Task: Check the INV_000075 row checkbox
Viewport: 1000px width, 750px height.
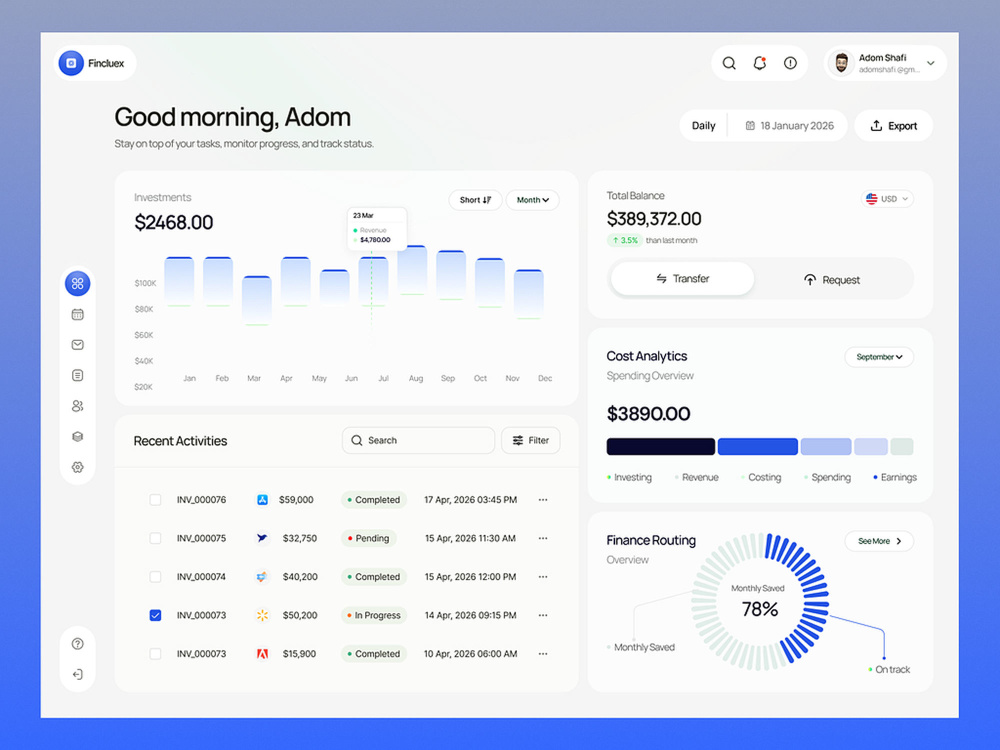Action: tap(155, 538)
